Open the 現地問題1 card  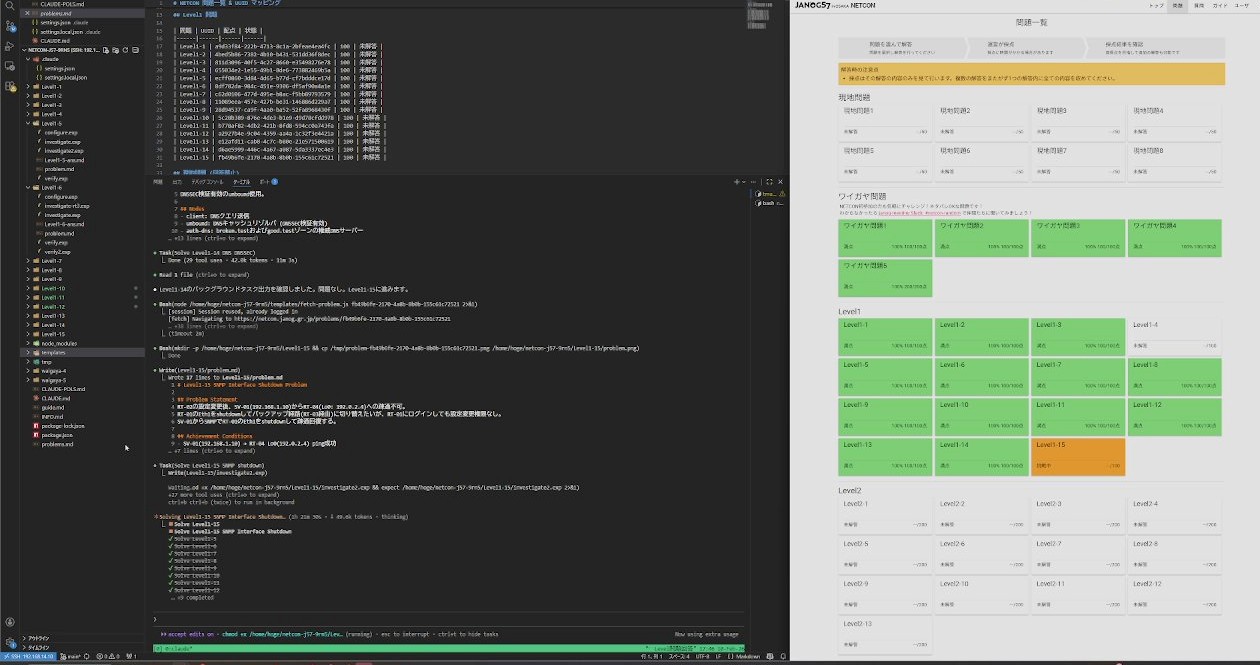click(885, 121)
